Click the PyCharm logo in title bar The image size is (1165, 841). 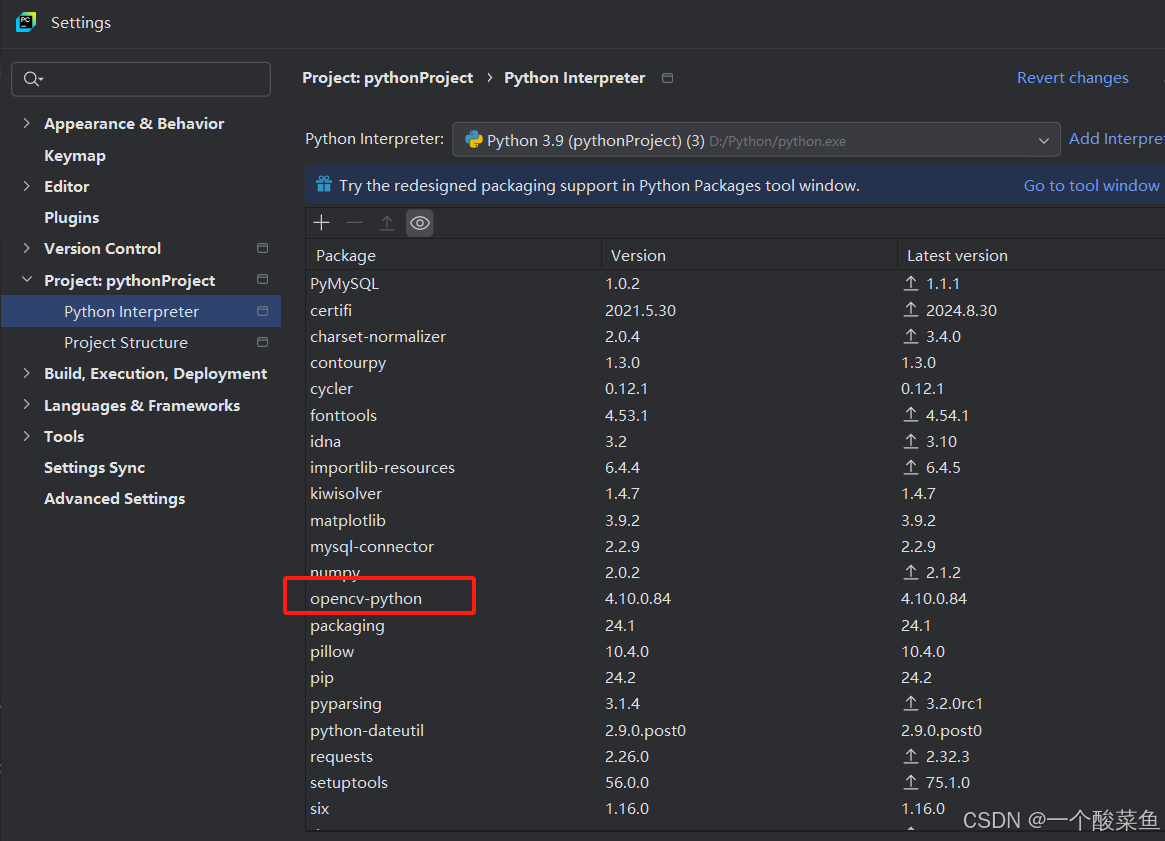pyautogui.click(x=26, y=22)
